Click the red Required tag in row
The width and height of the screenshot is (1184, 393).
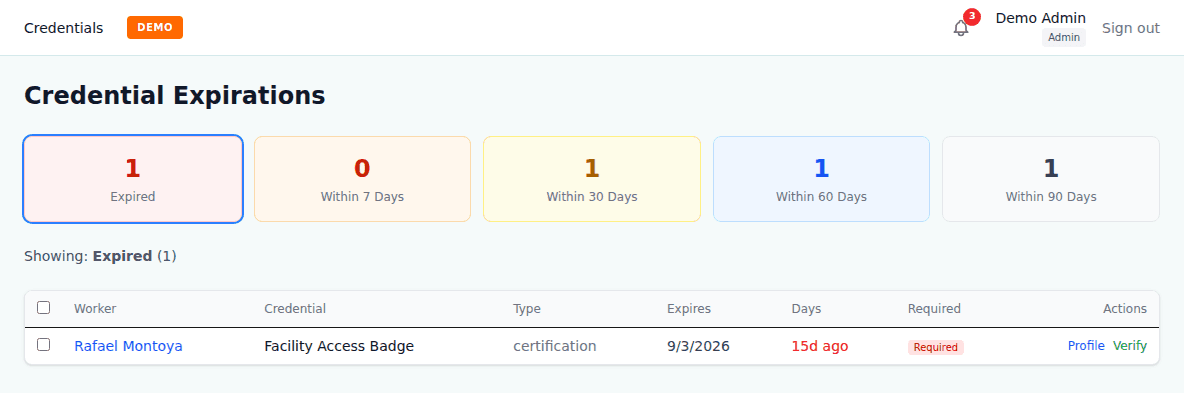pos(936,348)
